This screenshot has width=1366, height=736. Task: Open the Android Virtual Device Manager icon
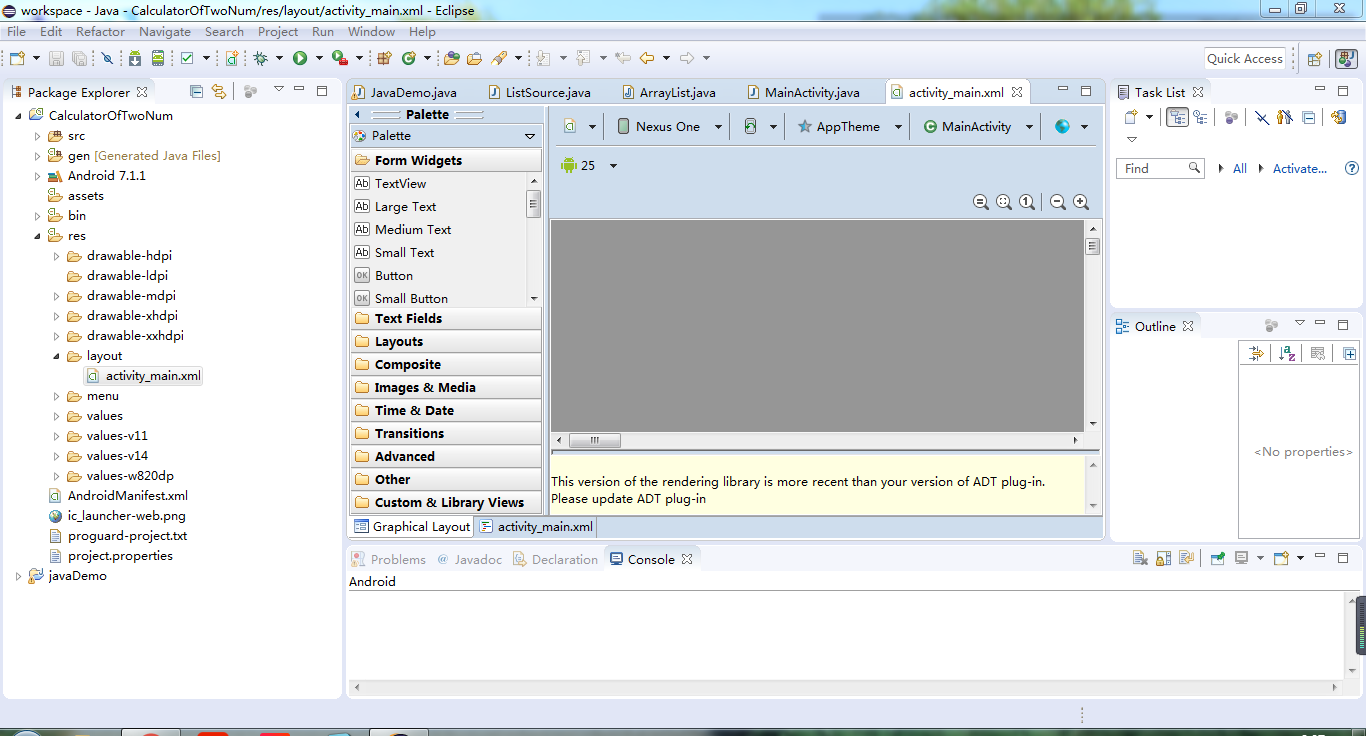[x=158, y=58]
